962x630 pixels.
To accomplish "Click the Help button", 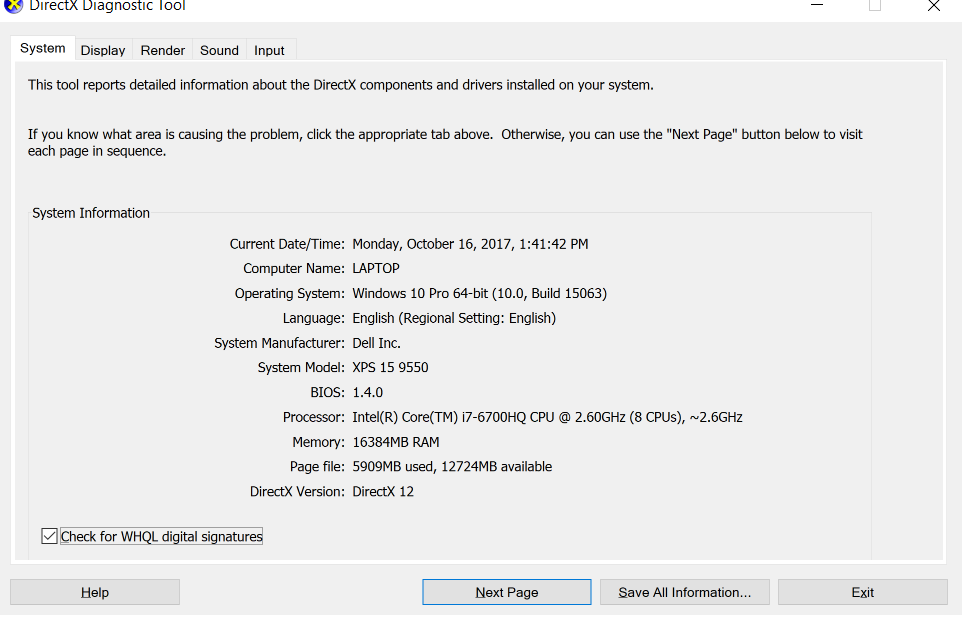I will pos(95,592).
